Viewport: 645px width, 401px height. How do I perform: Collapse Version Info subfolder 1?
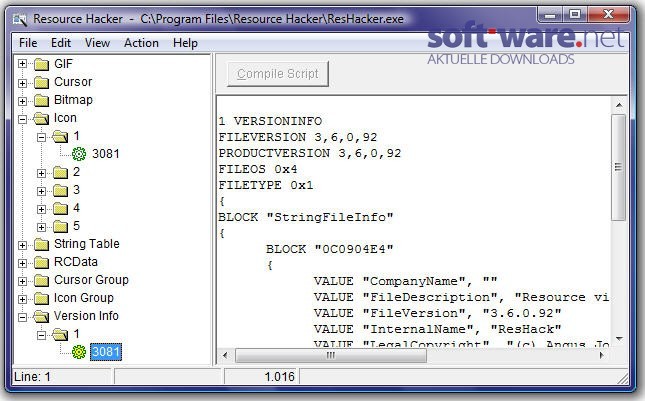(x=42, y=336)
